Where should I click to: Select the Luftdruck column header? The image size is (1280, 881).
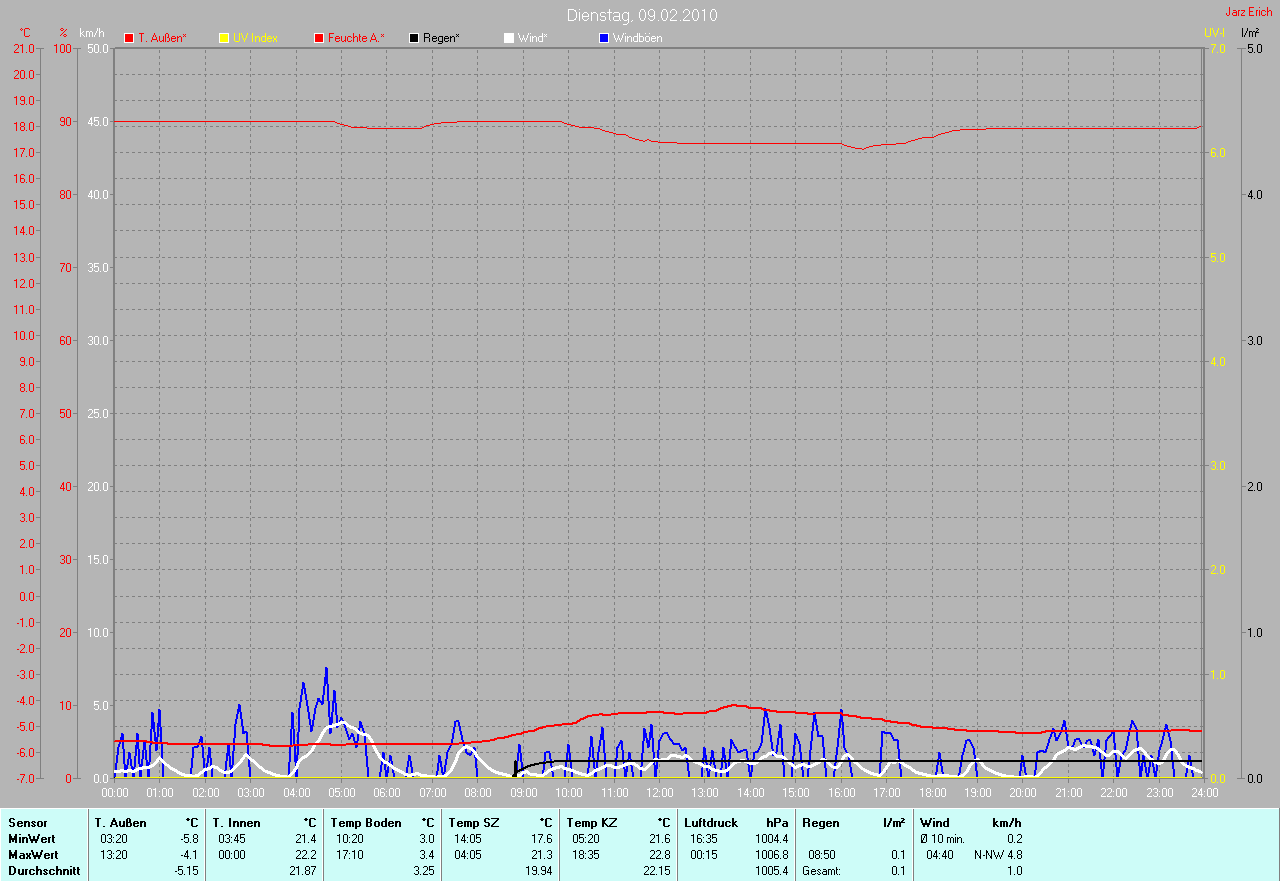pos(710,823)
